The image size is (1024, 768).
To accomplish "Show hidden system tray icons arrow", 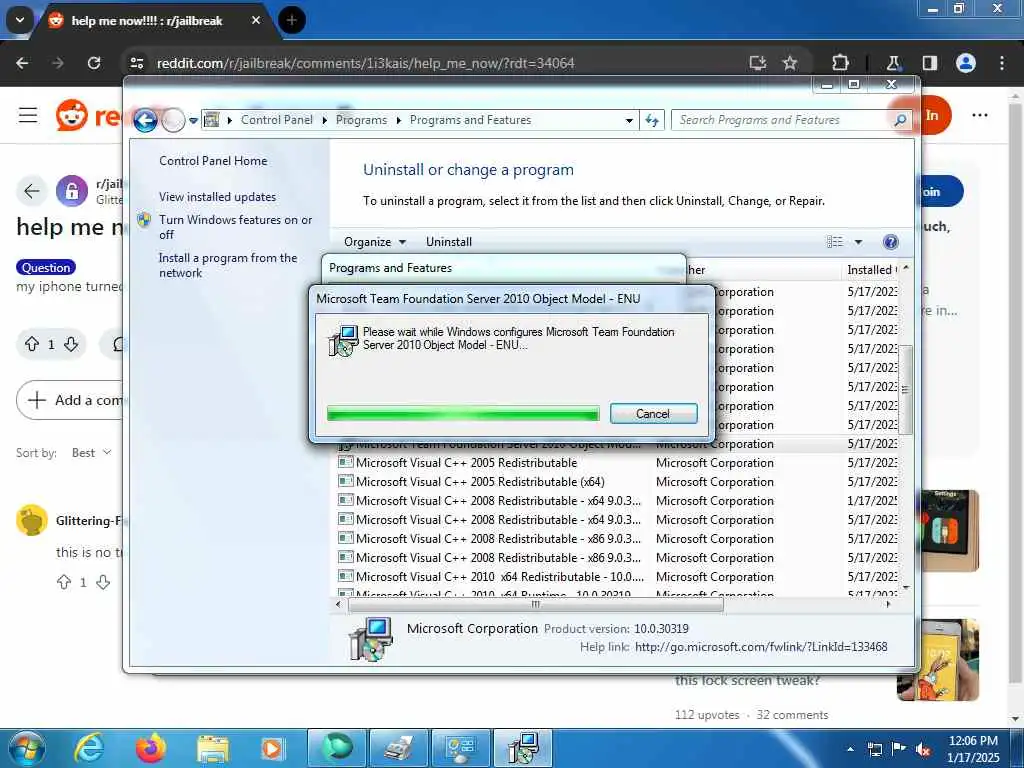I will [x=850, y=749].
